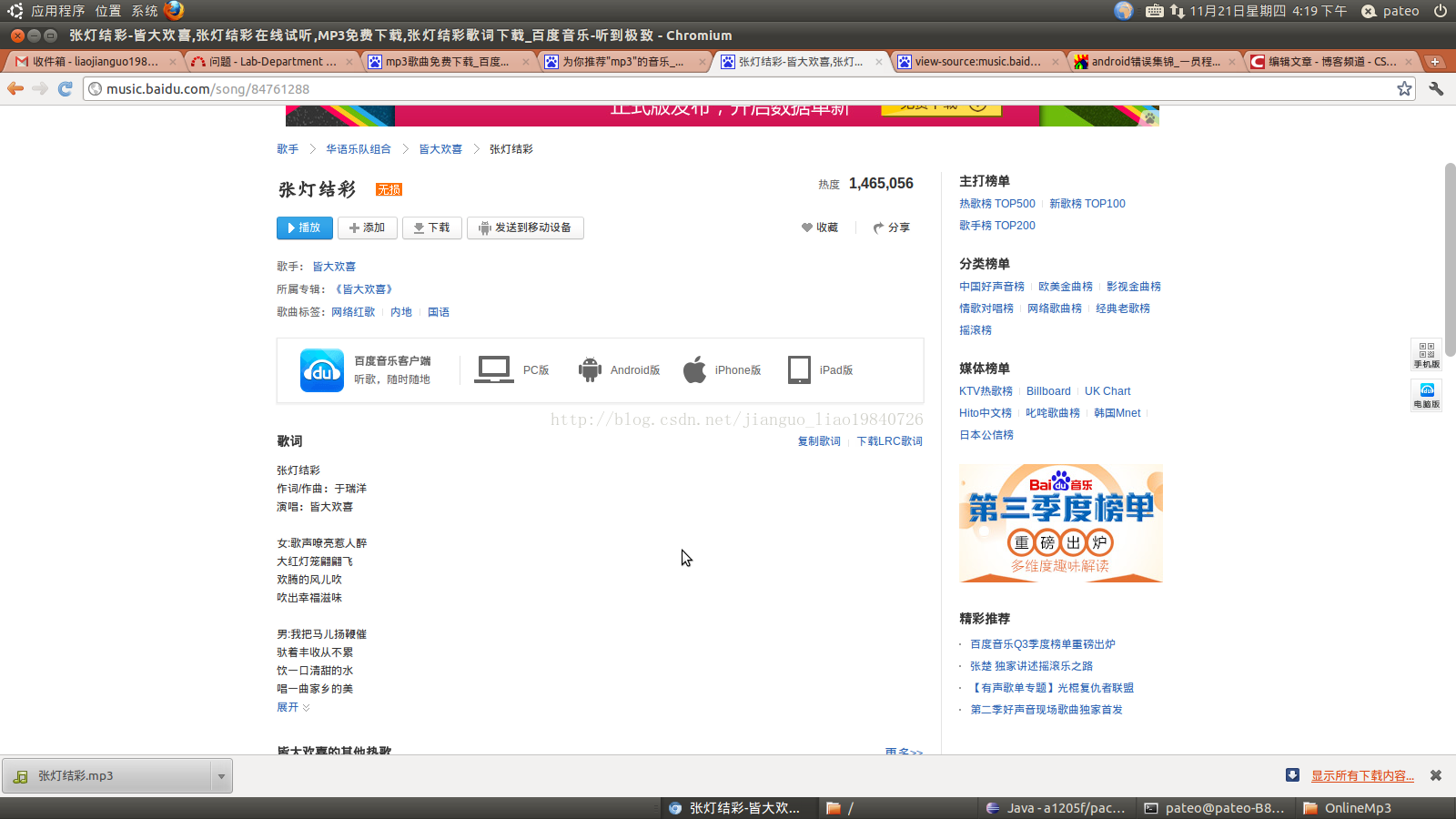
Task: Bookmark page with star icon
Action: point(1404,88)
